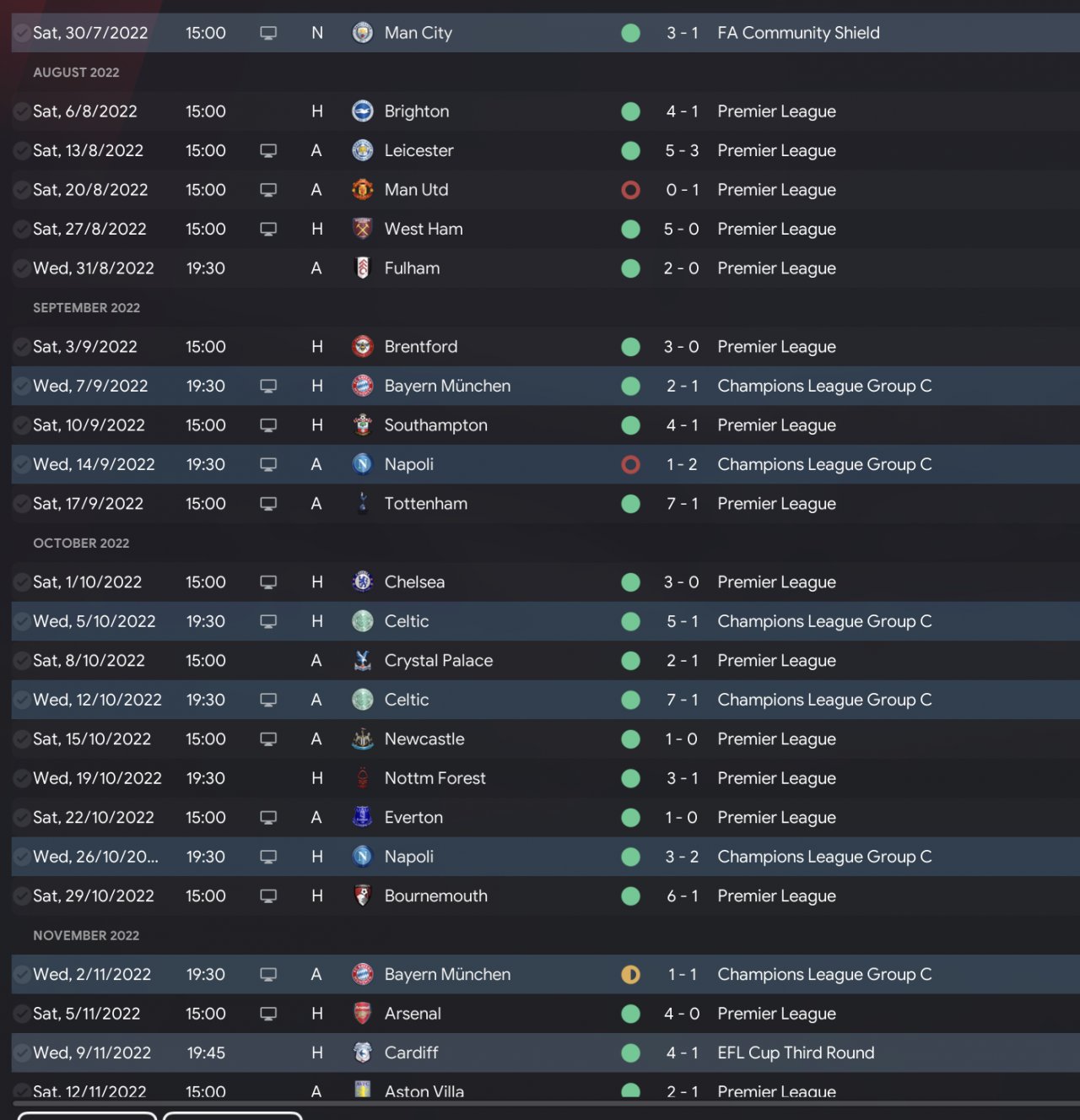Click the Southampton club badge
Screen dimensions: 1080x1120
(362, 425)
